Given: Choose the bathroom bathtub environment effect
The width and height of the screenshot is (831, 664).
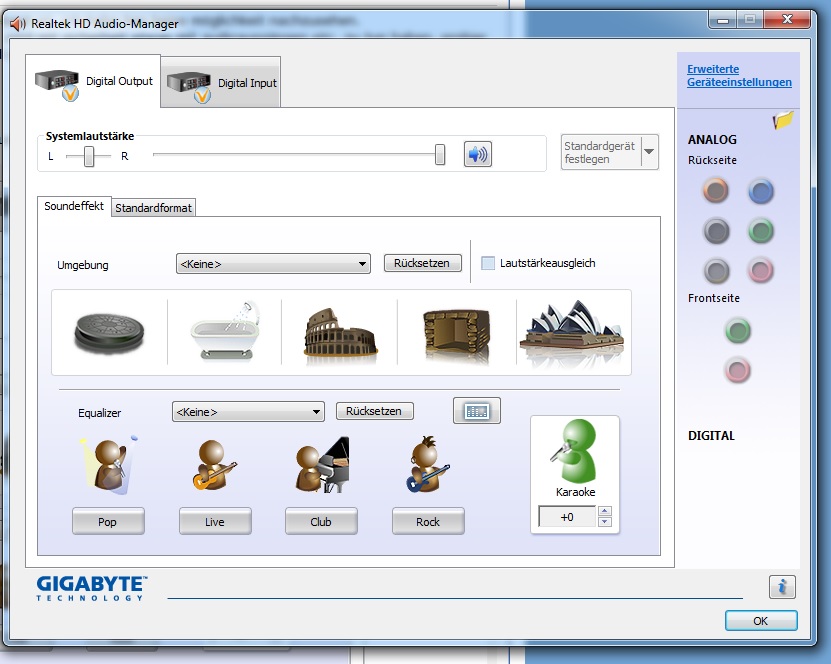Looking at the screenshot, I should coord(225,331).
